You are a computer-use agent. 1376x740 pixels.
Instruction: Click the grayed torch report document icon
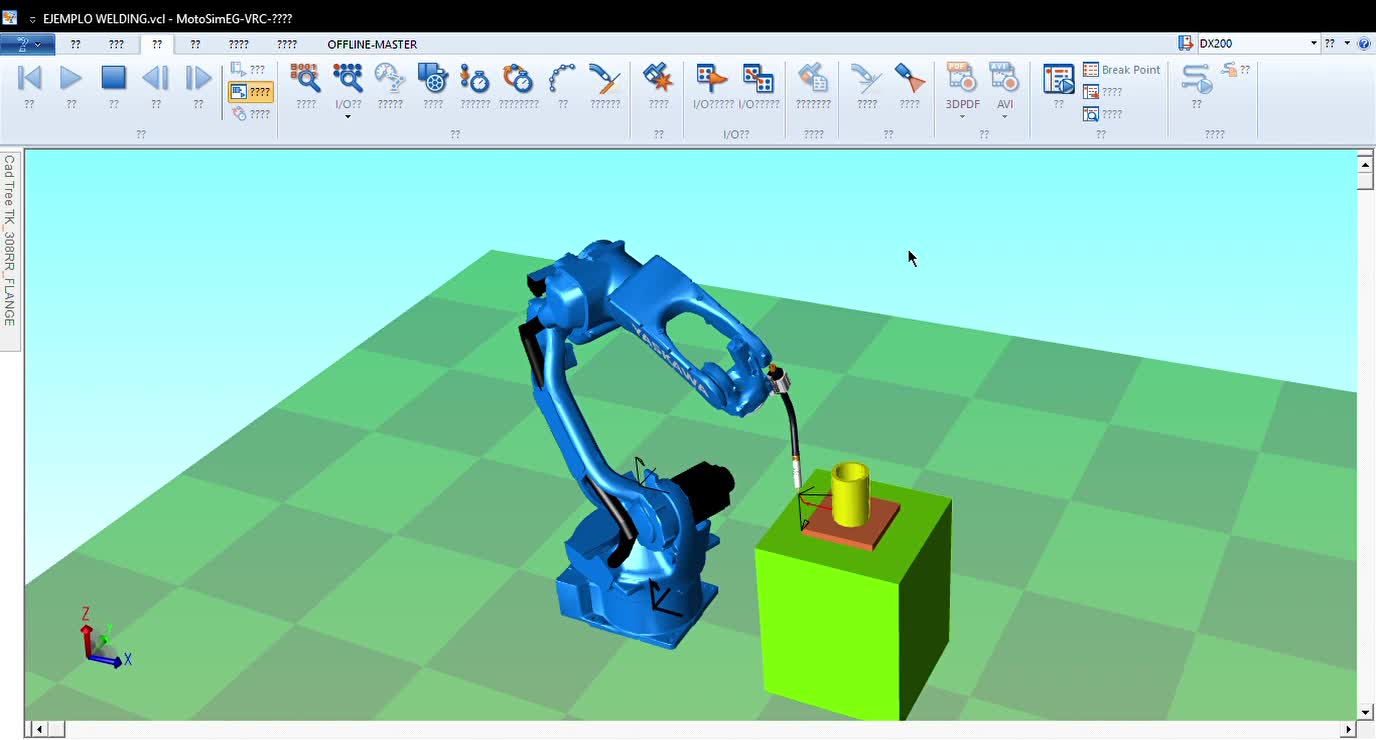click(x=813, y=78)
